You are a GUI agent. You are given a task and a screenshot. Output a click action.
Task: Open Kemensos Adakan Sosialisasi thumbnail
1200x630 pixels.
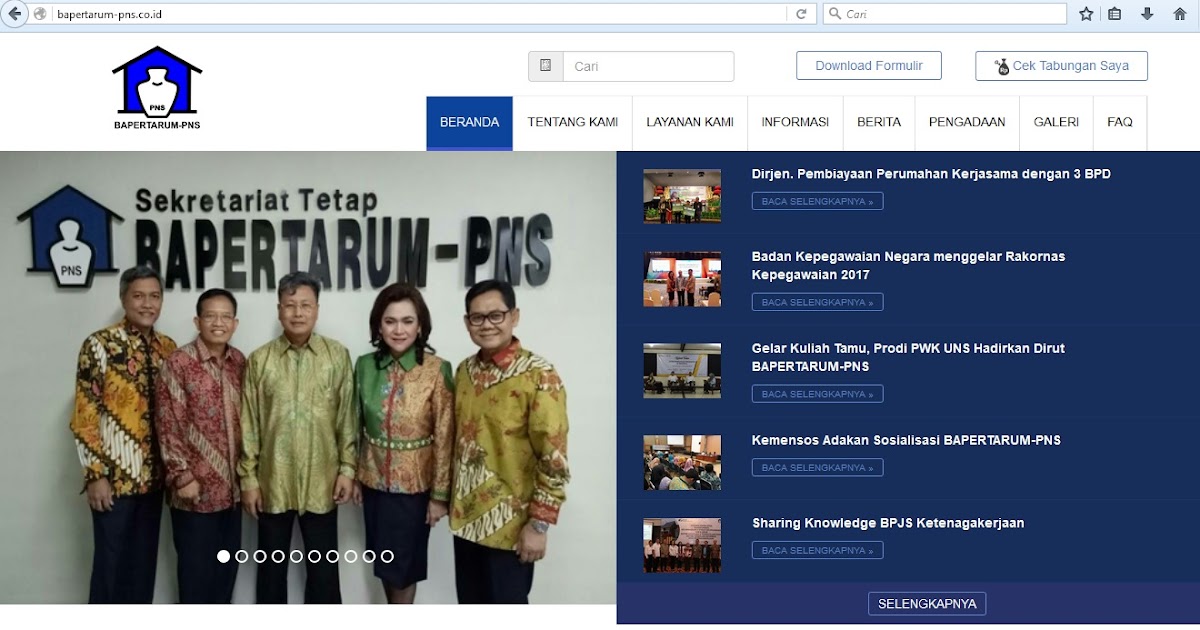point(682,463)
